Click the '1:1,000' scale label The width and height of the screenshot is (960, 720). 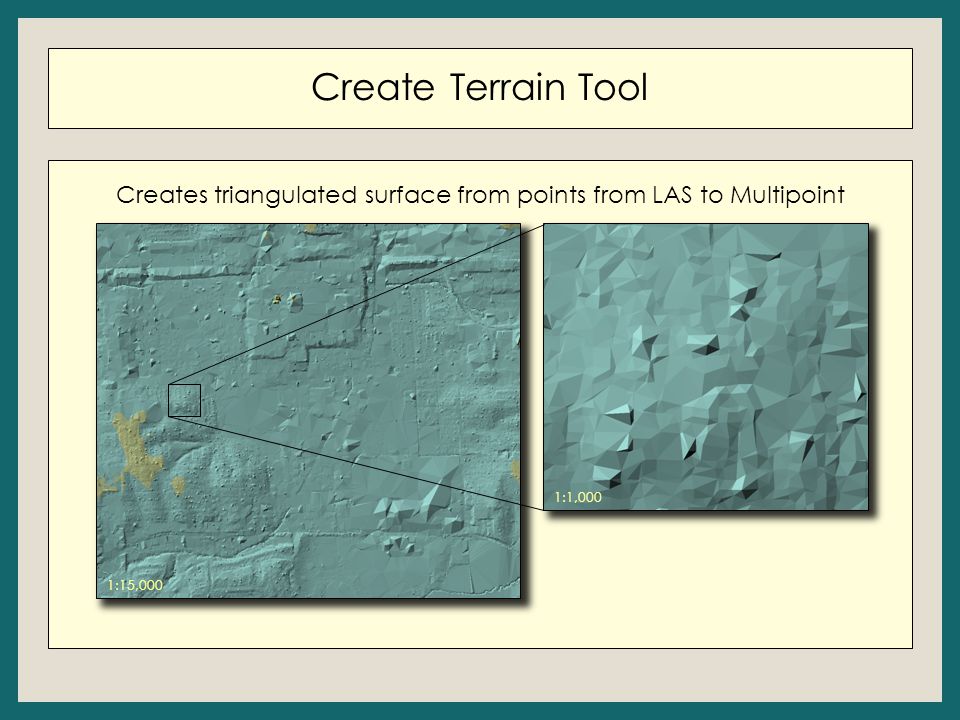(578, 497)
